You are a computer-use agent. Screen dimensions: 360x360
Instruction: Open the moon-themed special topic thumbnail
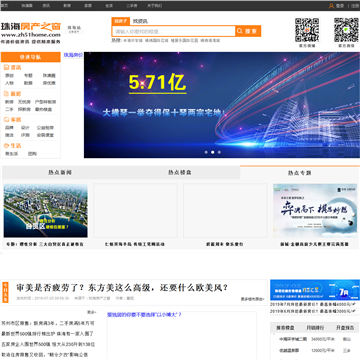(315, 210)
